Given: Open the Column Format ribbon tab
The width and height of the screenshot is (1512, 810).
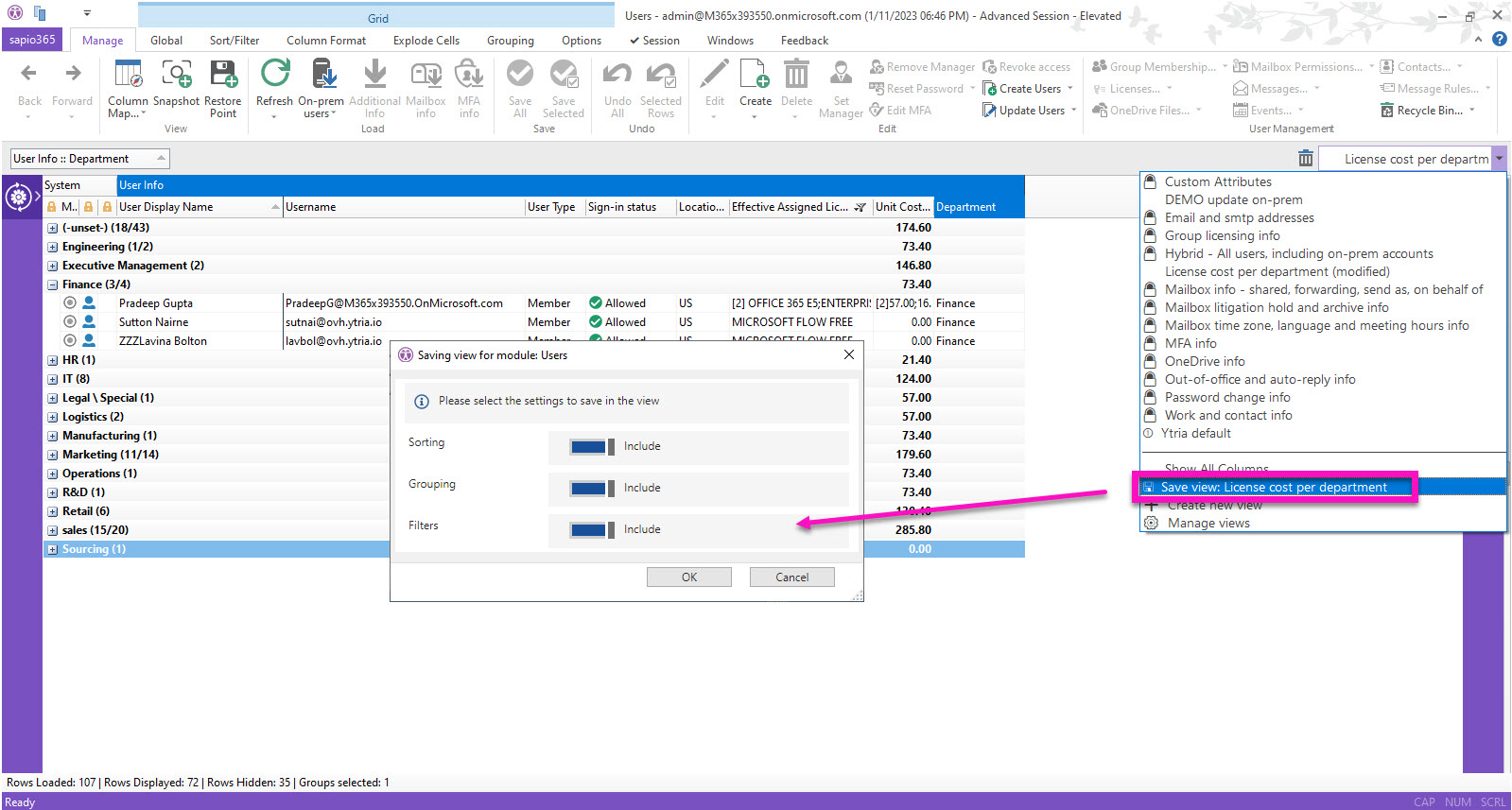Looking at the screenshot, I should point(326,41).
